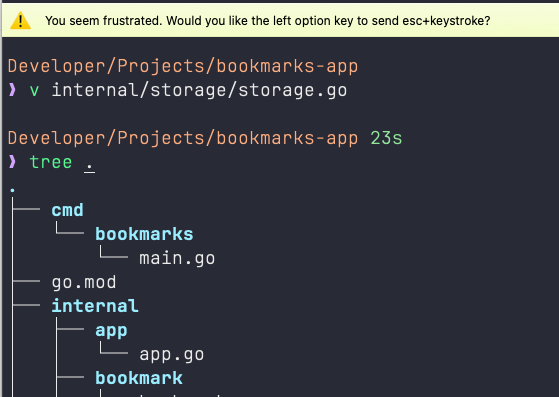This screenshot has width=559, height=397.
Task: Click the 'You seem frustrated' notification message
Action: [x=267, y=21]
